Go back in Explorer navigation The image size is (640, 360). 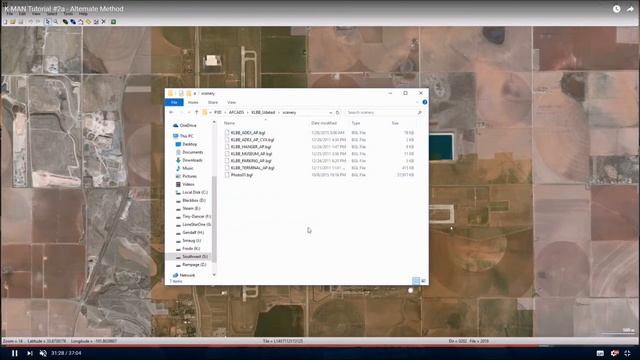click(x=171, y=112)
